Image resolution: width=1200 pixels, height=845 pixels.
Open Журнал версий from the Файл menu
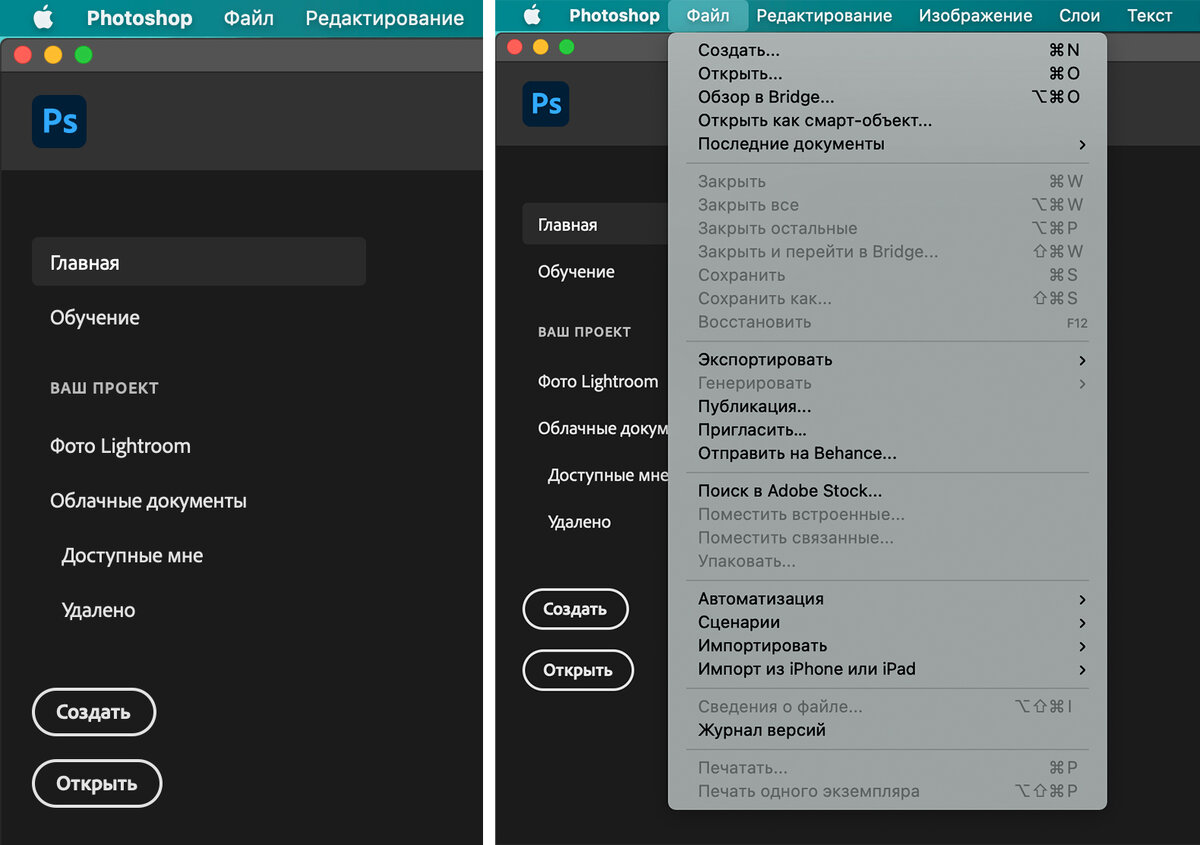tap(888, 730)
